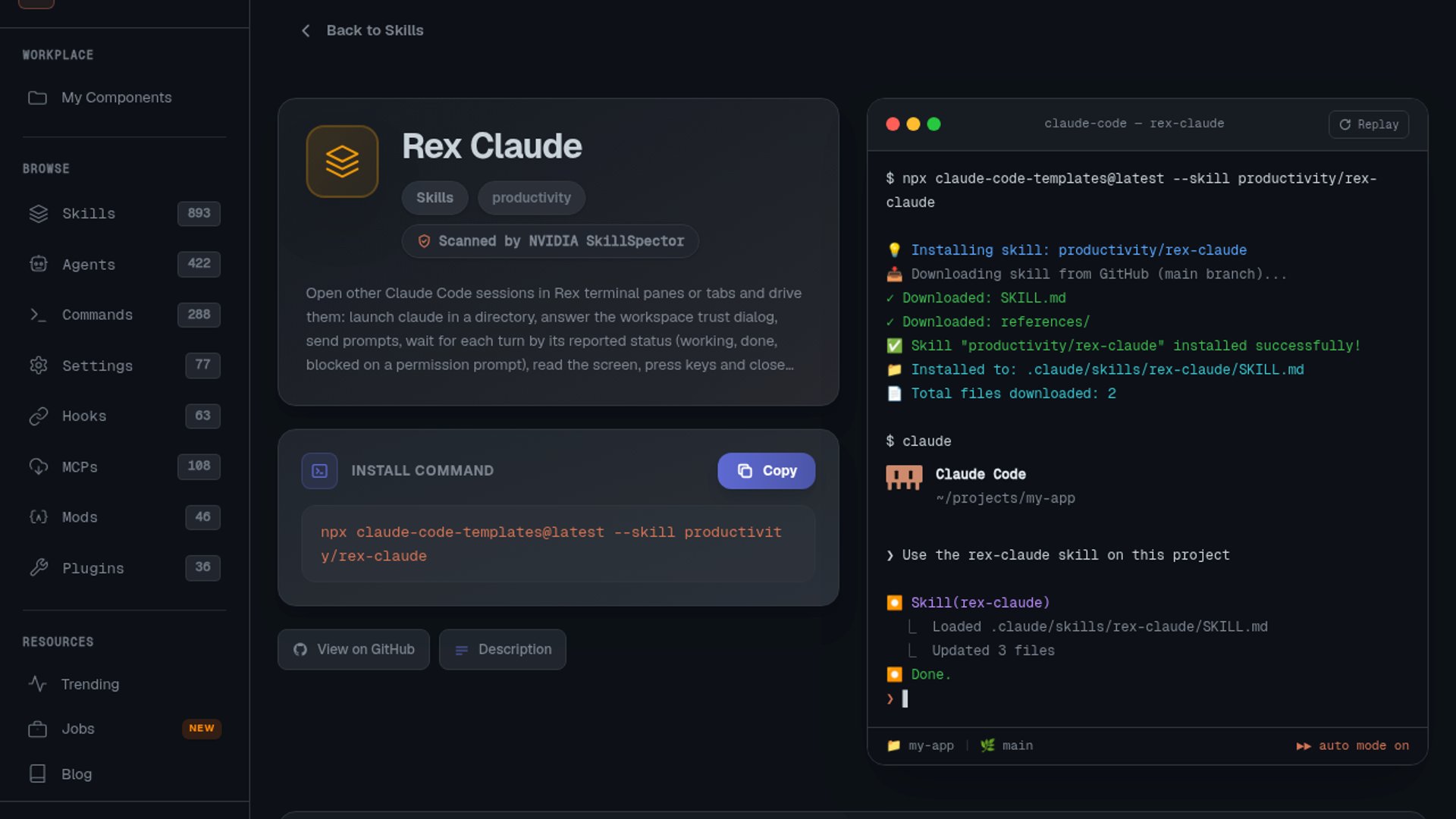The width and height of the screenshot is (1456, 819).
Task: Show the skill Description
Action: tap(502, 650)
